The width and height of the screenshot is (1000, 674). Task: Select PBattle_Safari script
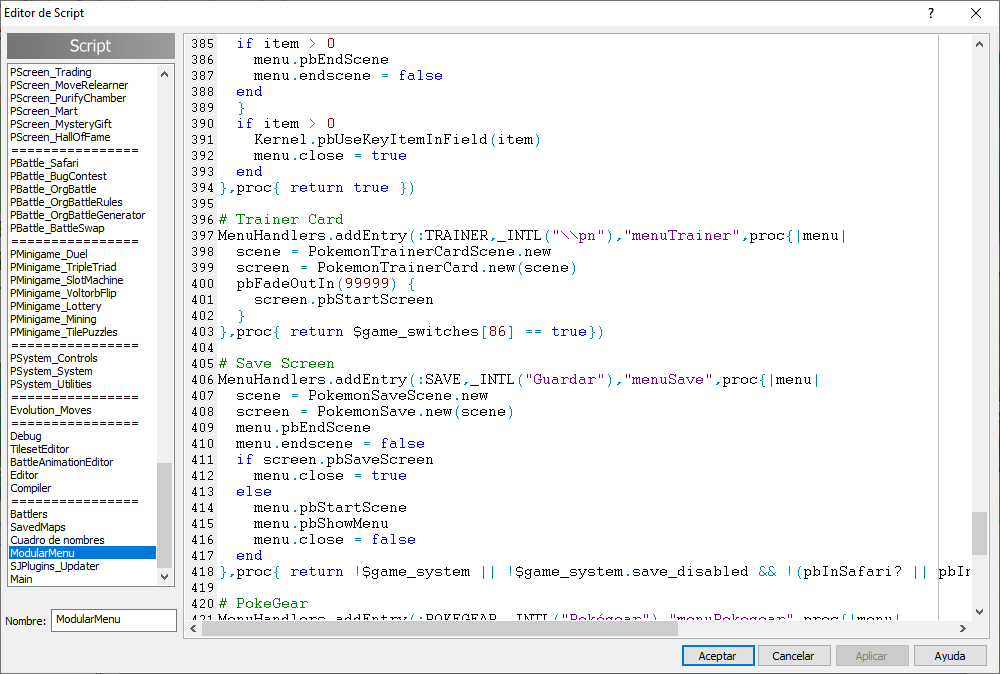pyautogui.click(x=44, y=163)
